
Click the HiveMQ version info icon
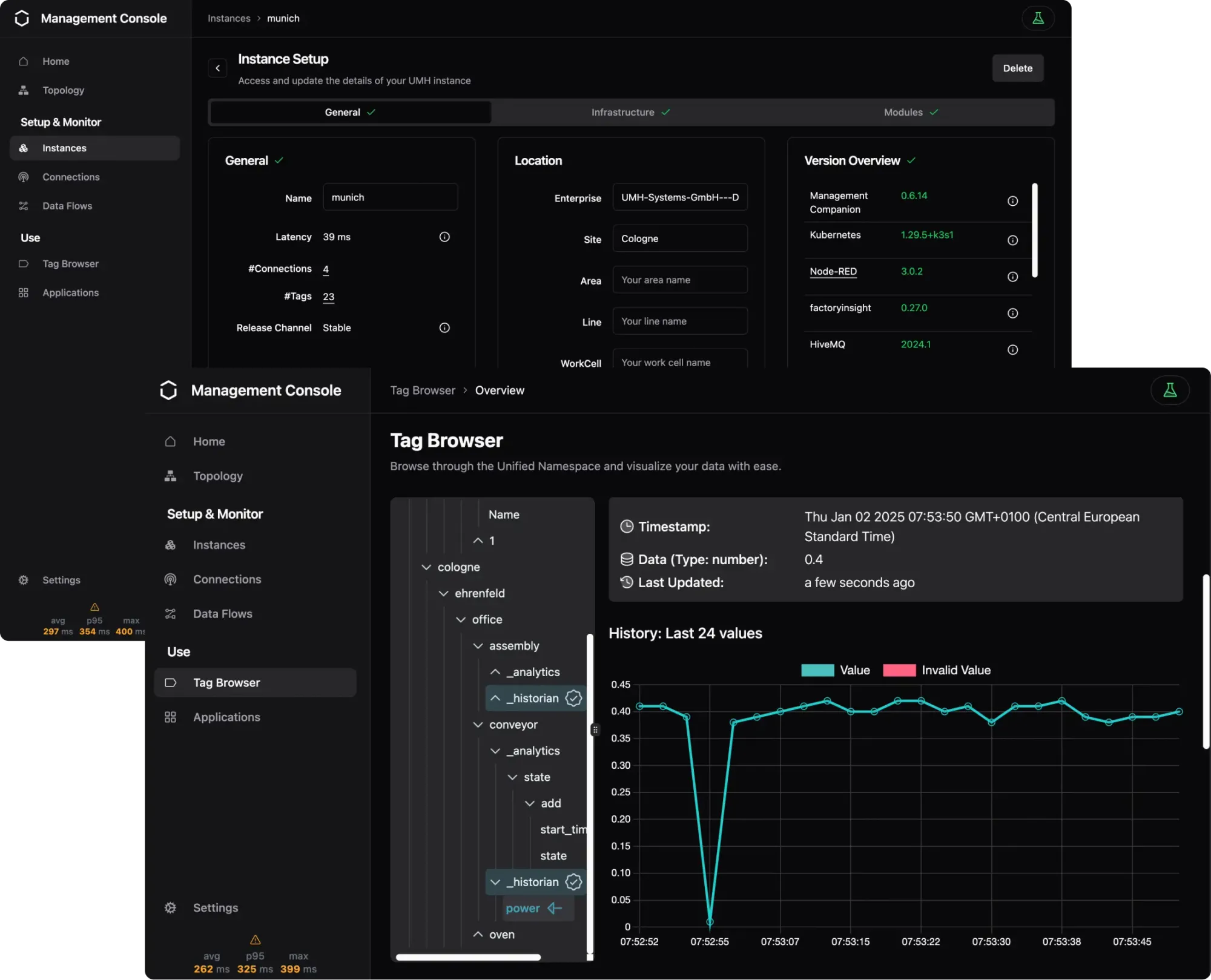(x=1012, y=350)
